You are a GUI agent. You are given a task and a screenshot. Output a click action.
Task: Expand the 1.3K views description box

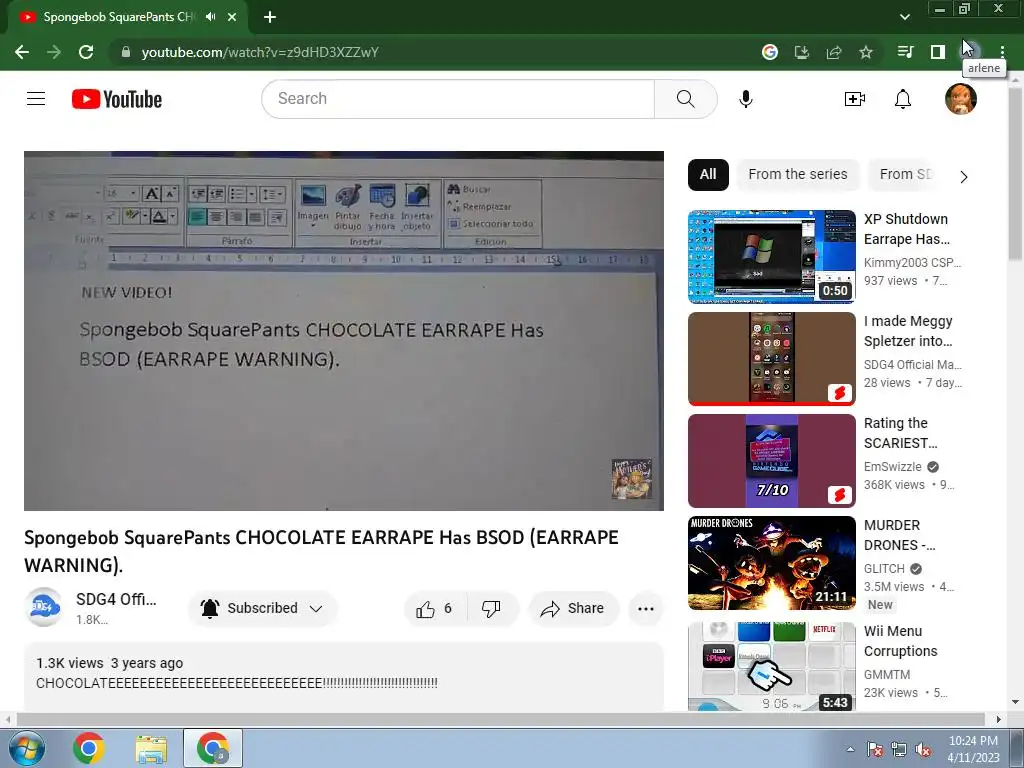344,677
